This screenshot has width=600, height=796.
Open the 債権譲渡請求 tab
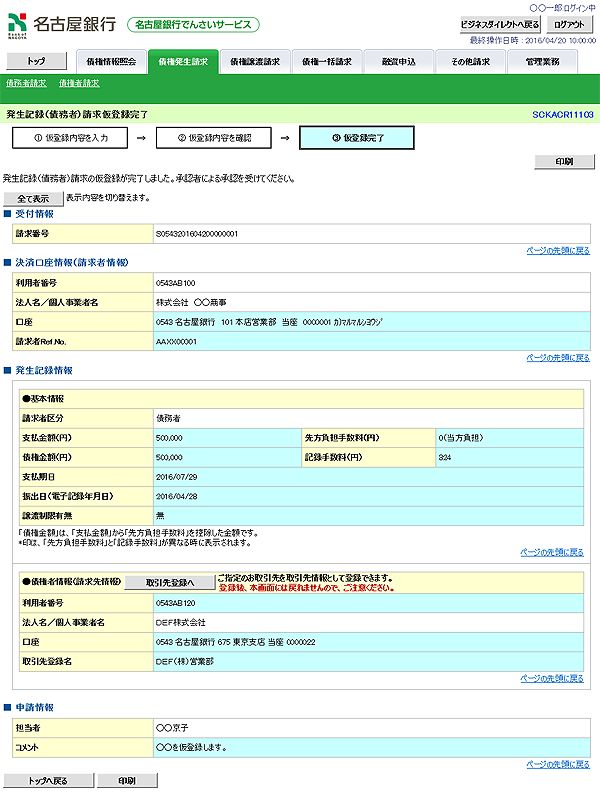click(255, 62)
